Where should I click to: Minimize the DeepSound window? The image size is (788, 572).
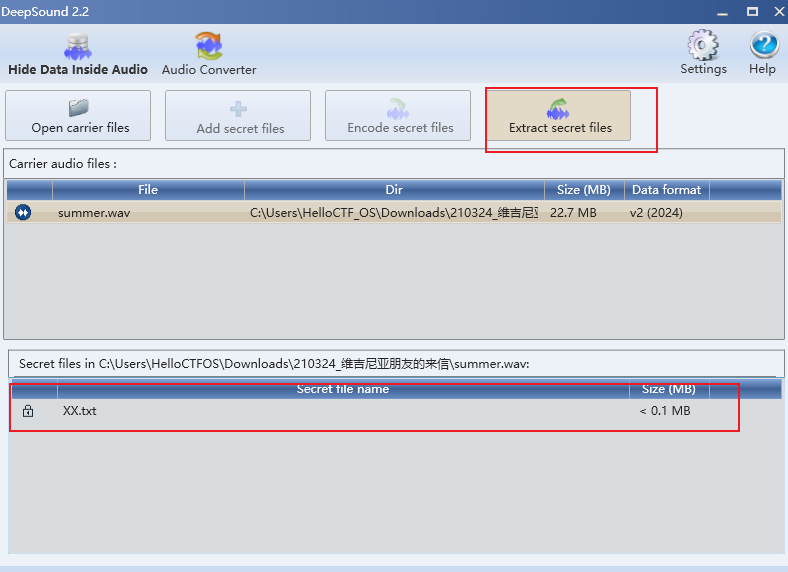[723, 12]
